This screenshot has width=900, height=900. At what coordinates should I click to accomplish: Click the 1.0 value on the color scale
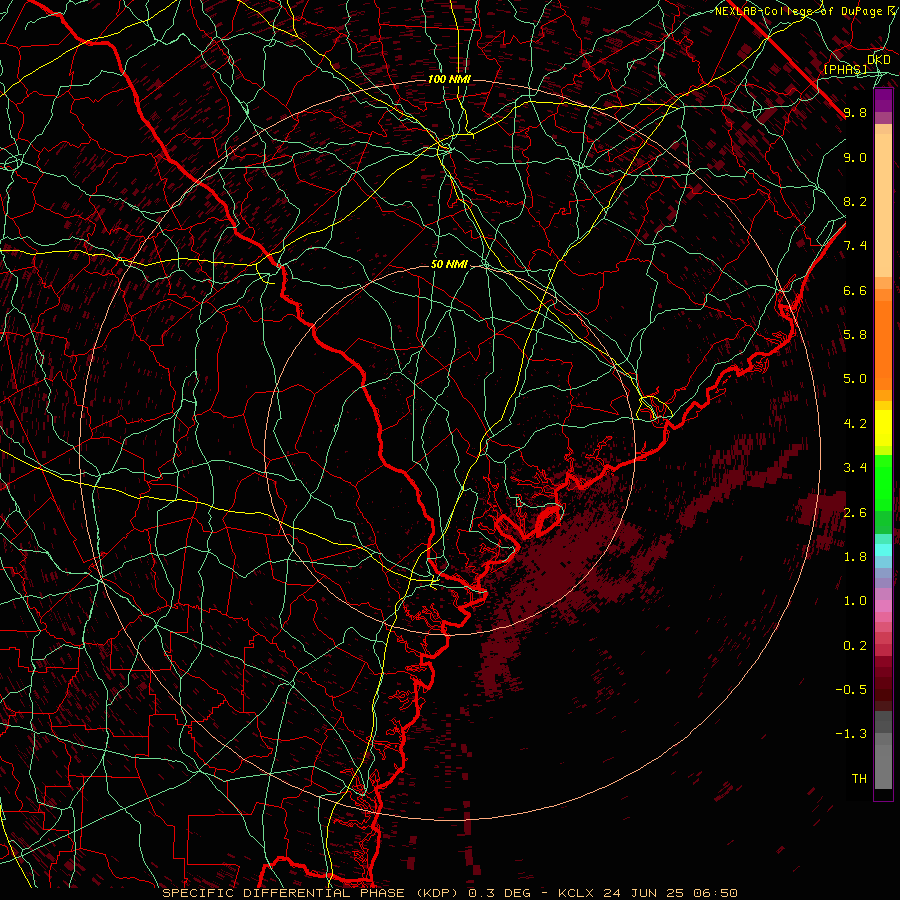(x=855, y=601)
